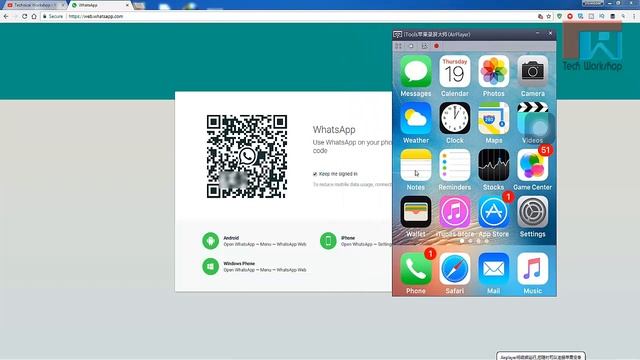Open the Calendar app showing Thursday 19
This screenshot has width=640, height=360.
tap(455, 72)
